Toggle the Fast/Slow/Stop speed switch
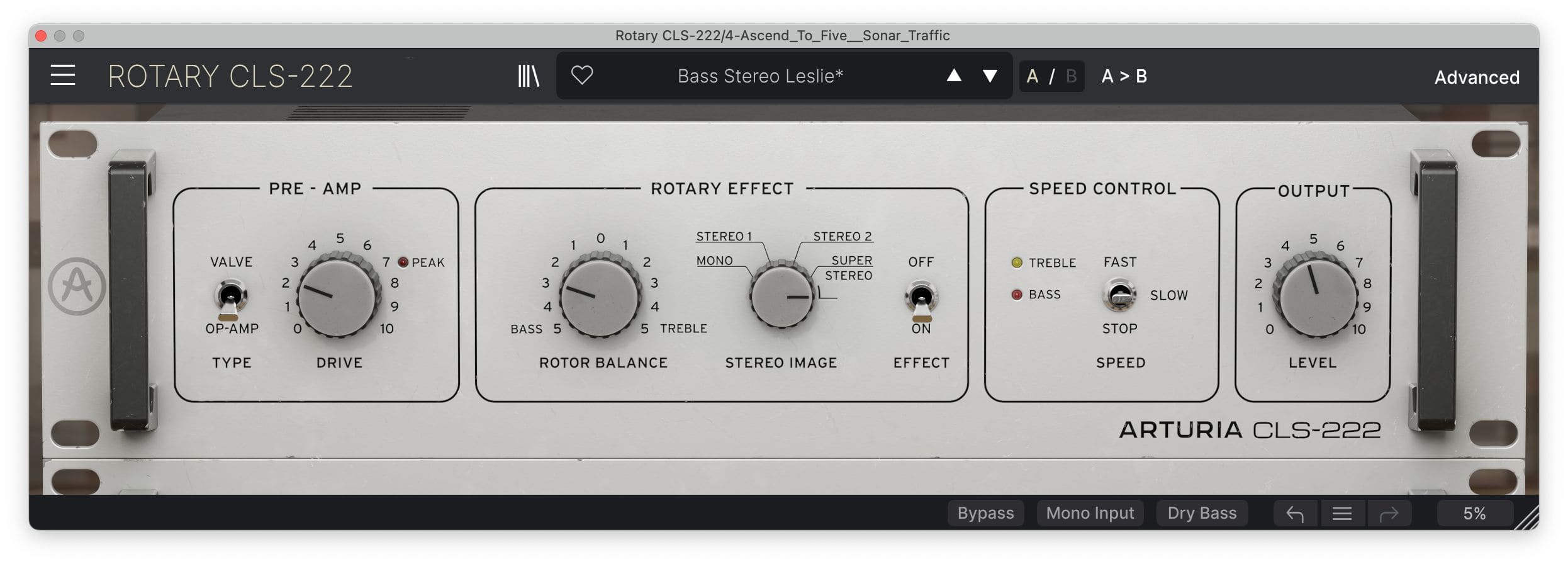This screenshot has height=564, width=1568. pyautogui.click(x=1119, y=296)
